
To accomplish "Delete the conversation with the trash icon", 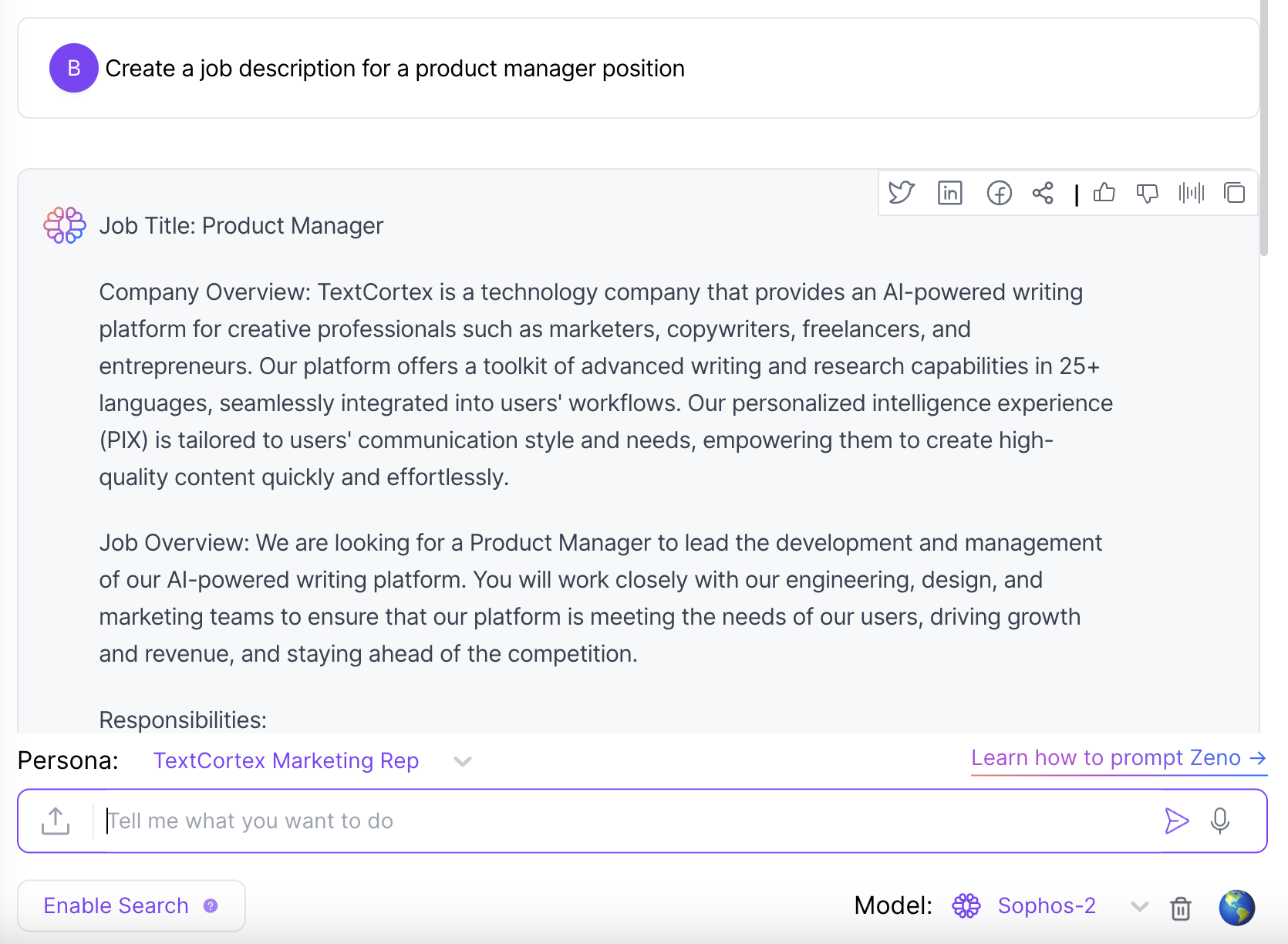I will [x=1180, y=908].
